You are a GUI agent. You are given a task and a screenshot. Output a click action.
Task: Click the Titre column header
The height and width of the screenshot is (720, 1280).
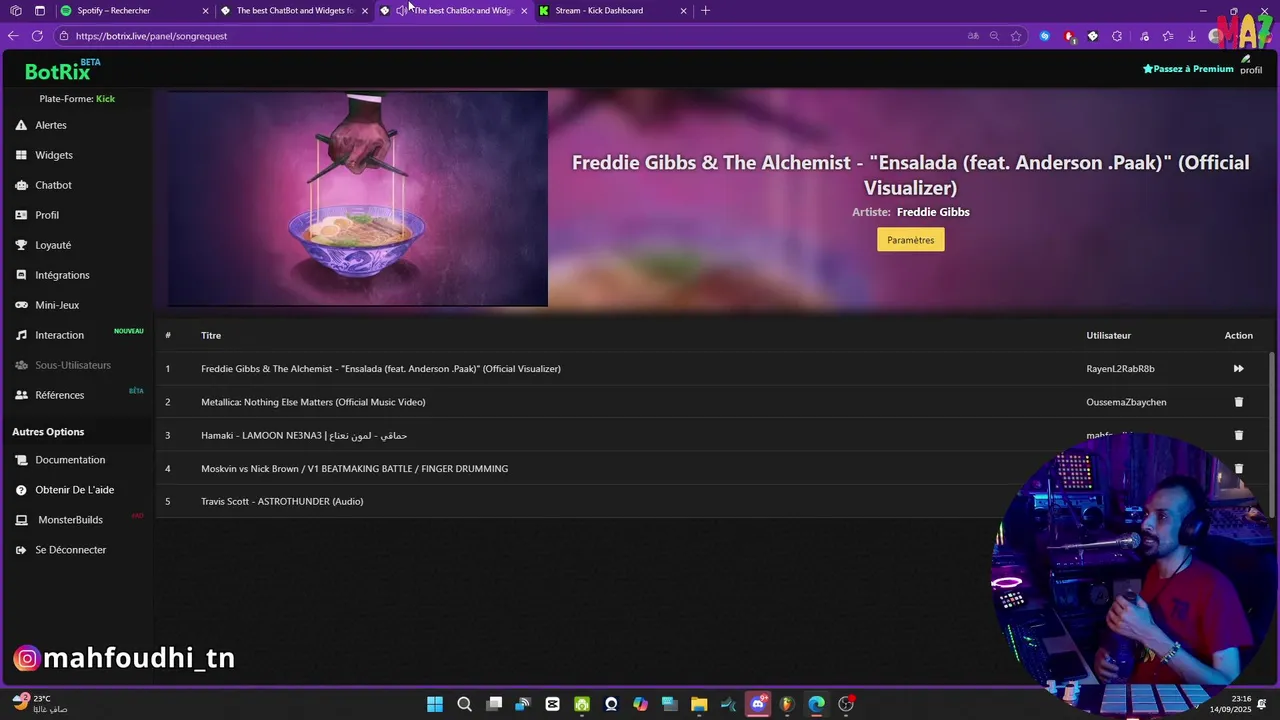point(211,336)
